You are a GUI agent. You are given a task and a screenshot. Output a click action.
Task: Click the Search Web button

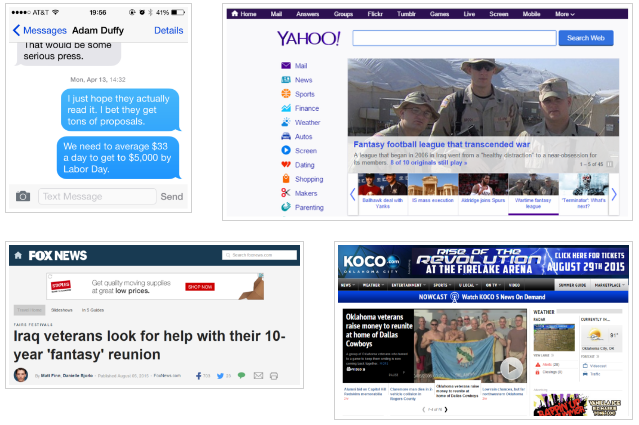[586, 38]
